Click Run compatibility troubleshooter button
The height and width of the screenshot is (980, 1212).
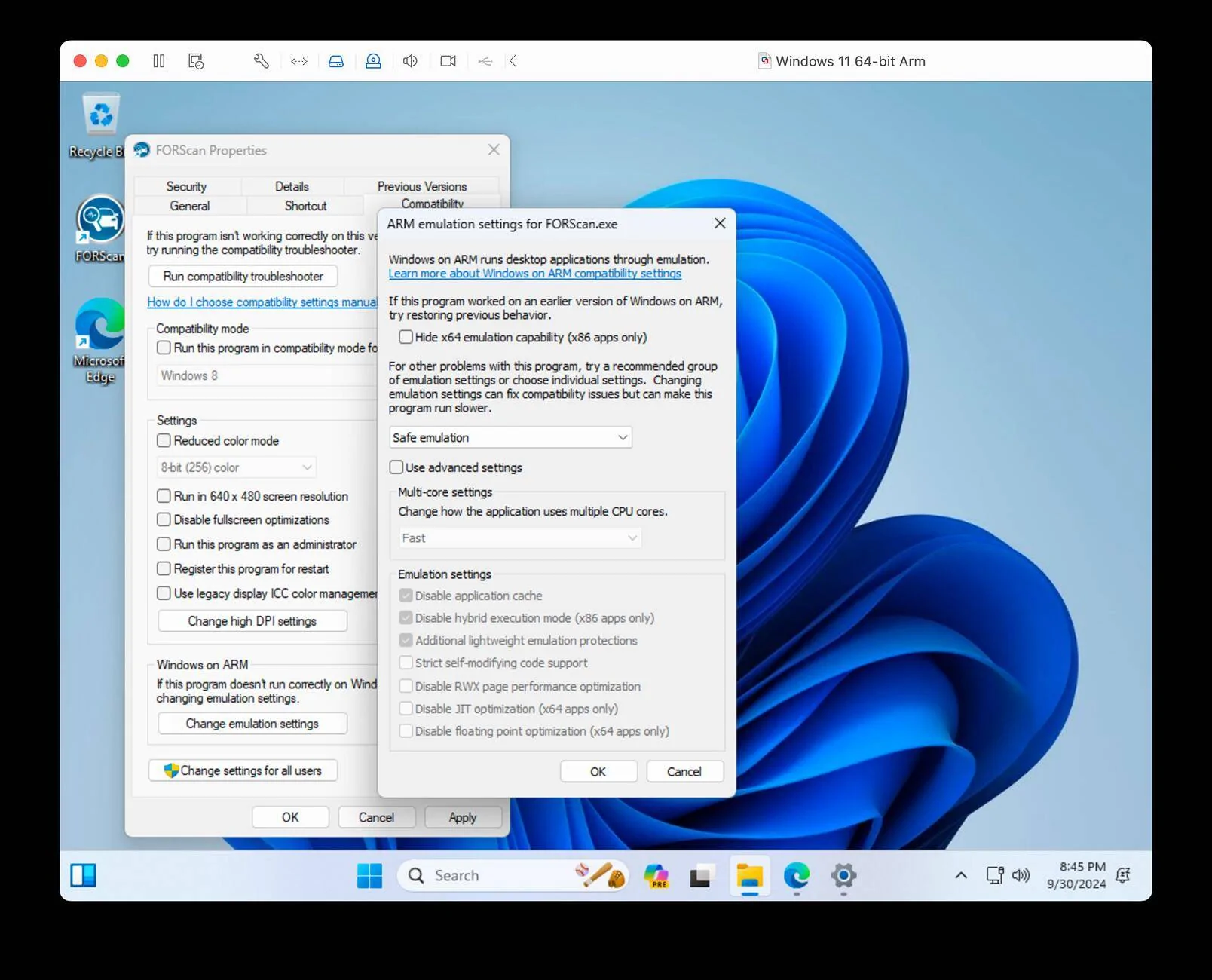pyautogui.click(x=243, y=277)
